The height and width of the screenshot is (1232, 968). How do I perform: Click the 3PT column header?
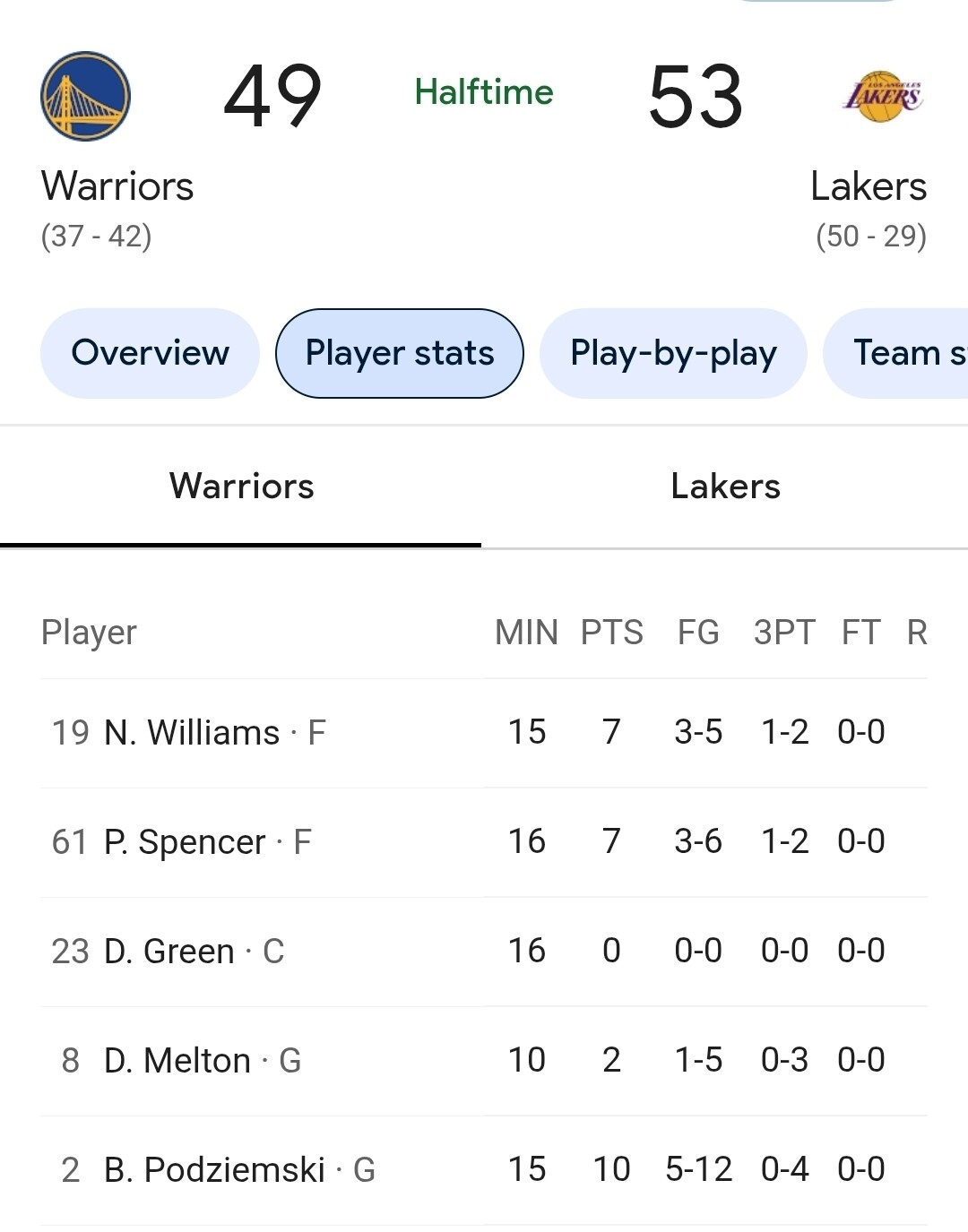click(784, 633)
